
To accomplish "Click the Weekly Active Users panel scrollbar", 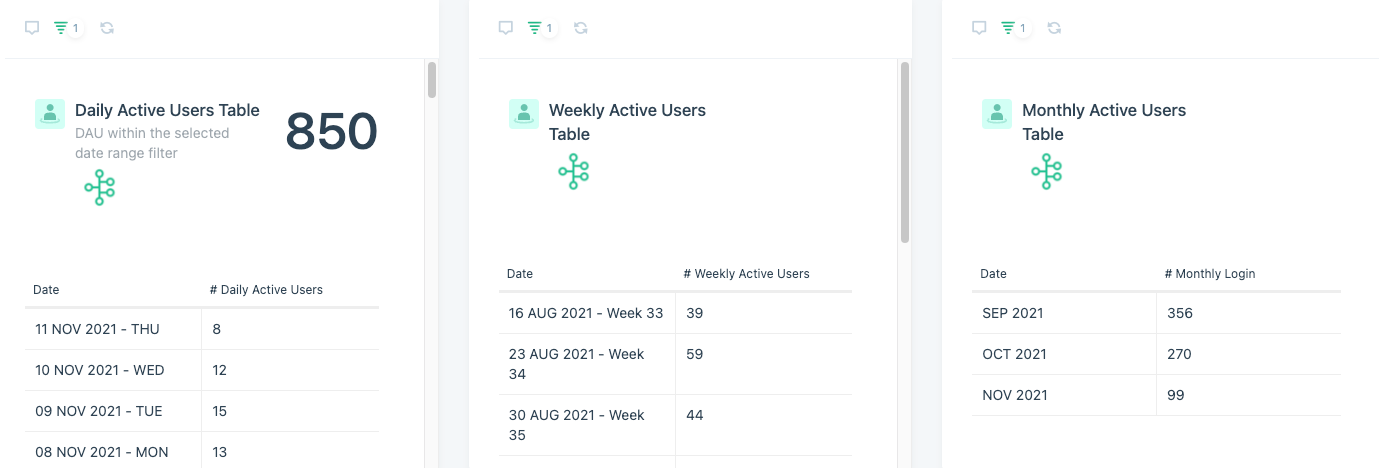I will [905, 152].
